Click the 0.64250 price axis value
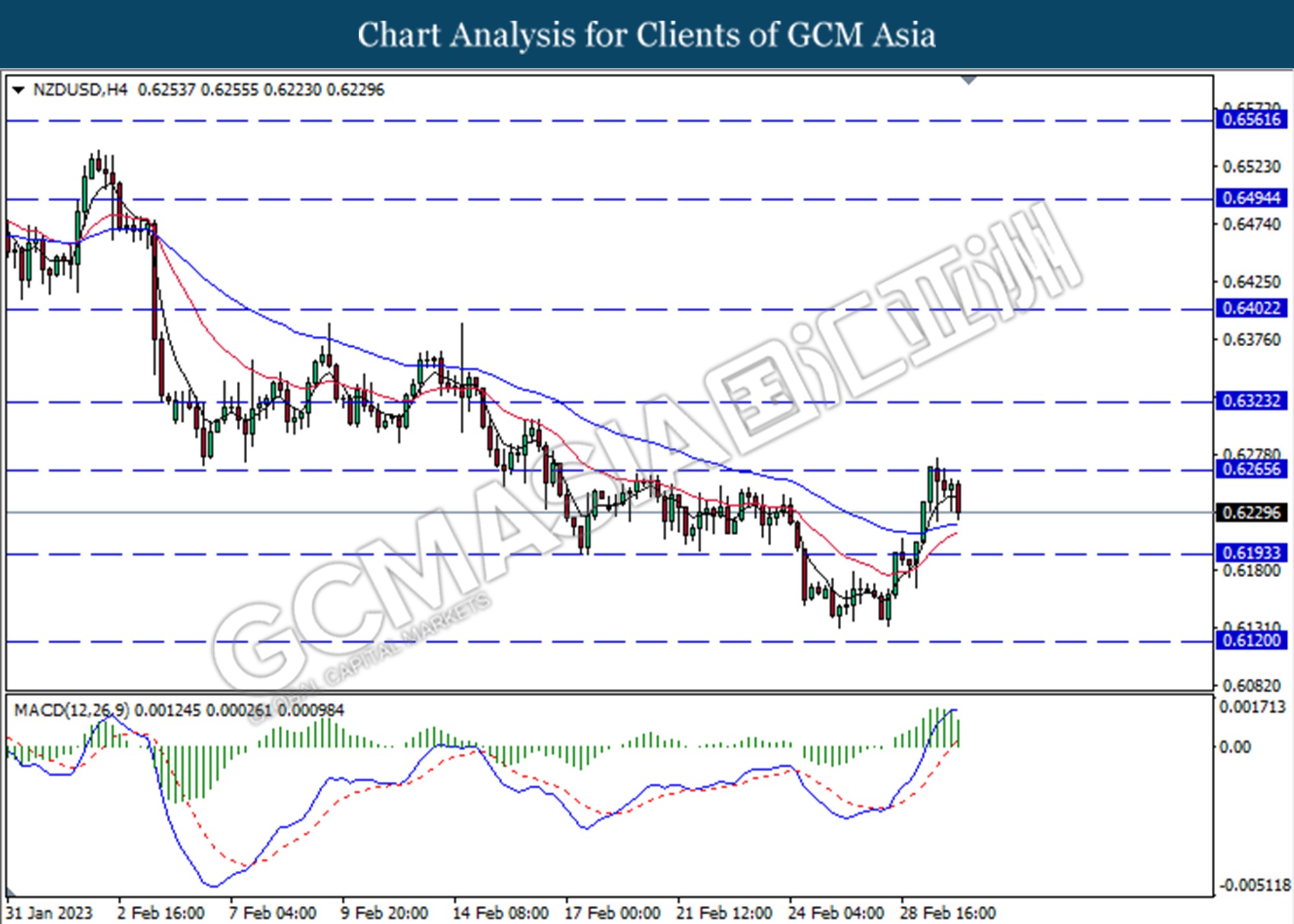This screenshot has height=924, width=1294. point(1251,282)
